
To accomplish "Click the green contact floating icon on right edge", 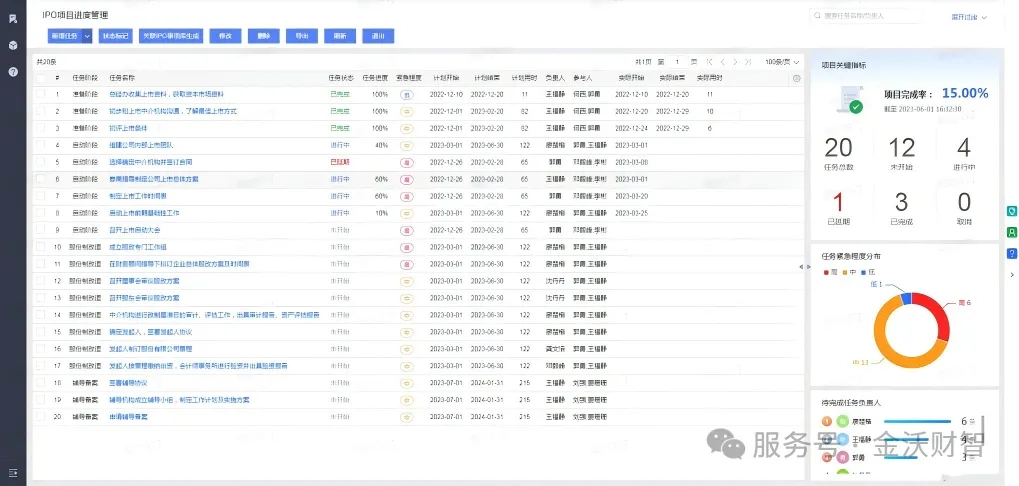I will coord(1012,232).
